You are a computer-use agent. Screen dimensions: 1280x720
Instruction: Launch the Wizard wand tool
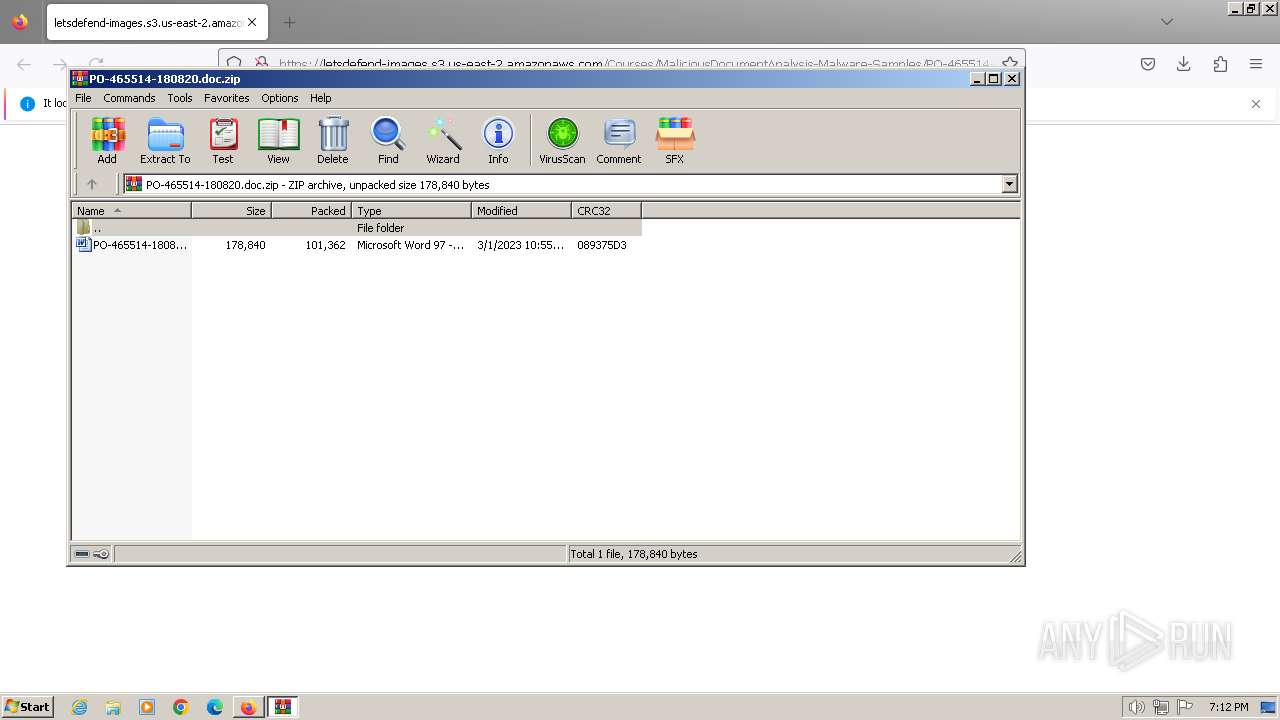pos(443,141)
